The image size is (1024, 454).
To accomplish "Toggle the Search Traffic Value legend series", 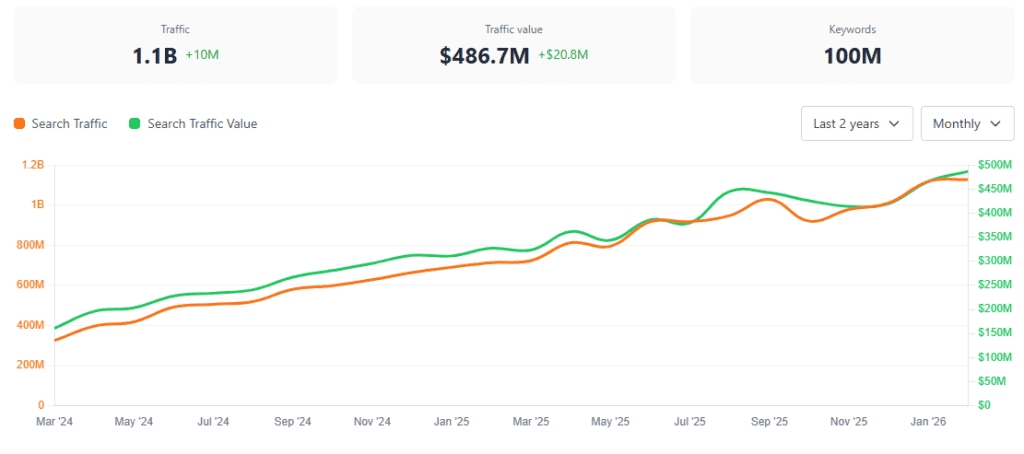I will (x=193, y=123).
